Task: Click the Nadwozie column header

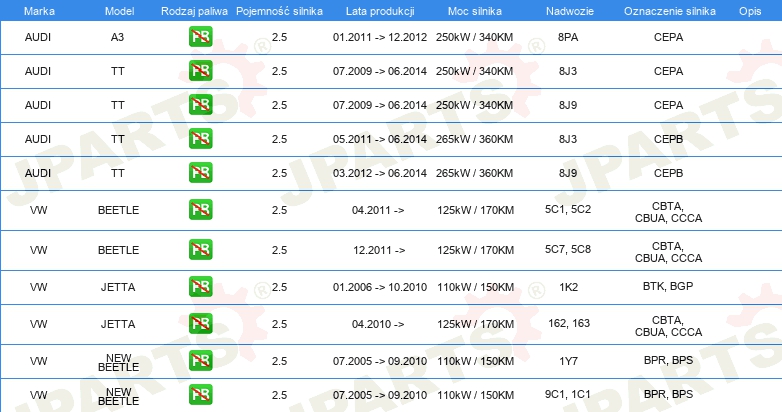Action: coord(570,11)
